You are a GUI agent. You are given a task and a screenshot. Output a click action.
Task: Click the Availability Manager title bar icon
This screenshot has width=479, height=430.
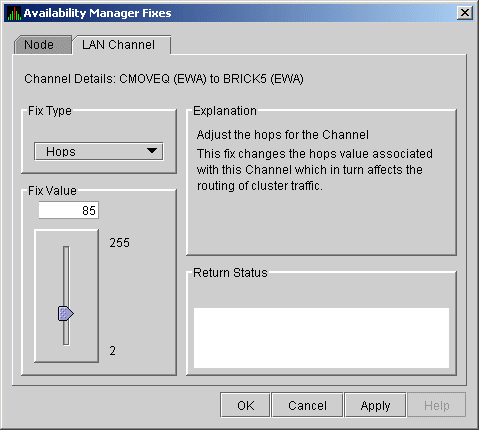tap(14, 13)
